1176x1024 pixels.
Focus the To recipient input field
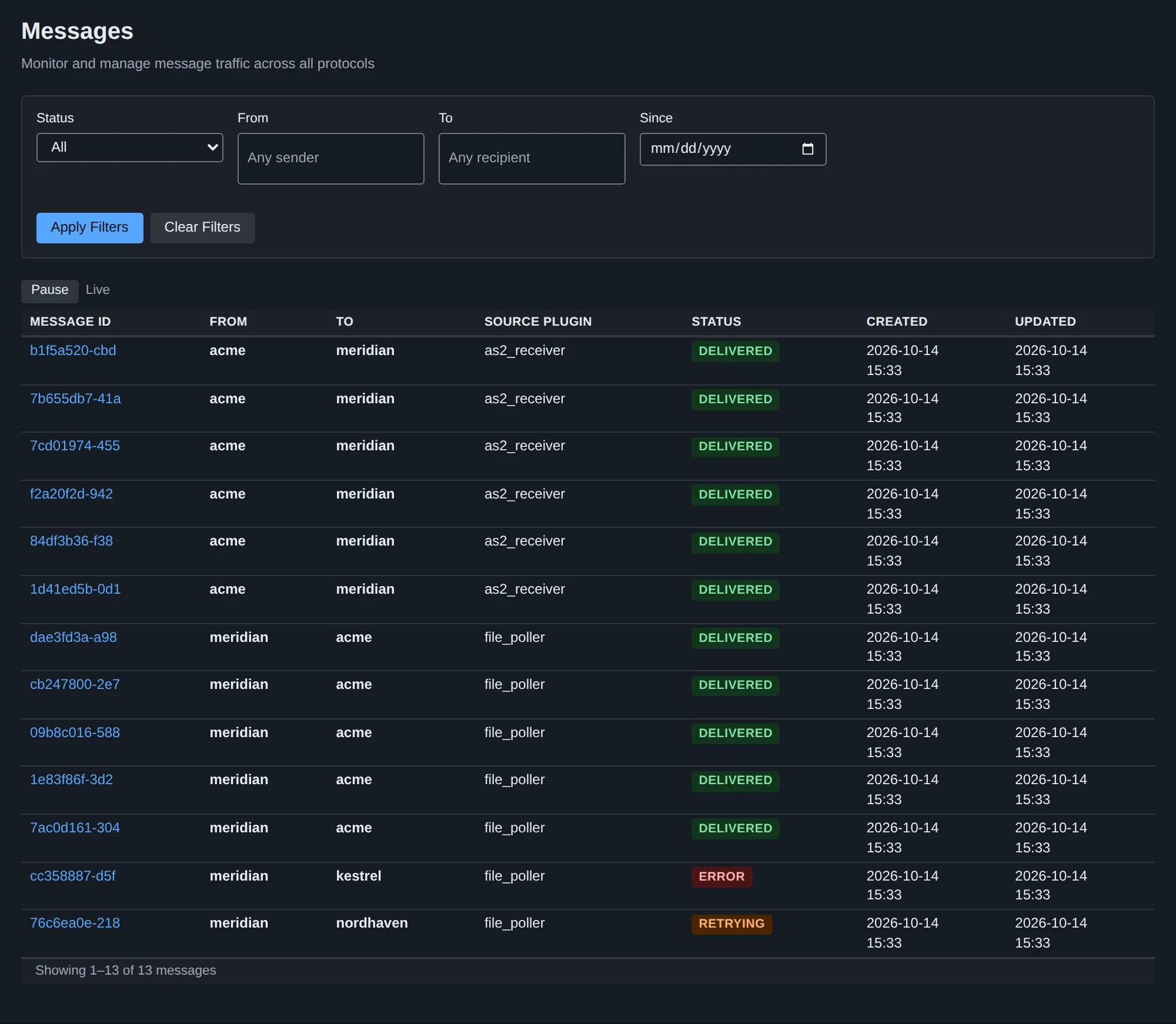[532, 158]
